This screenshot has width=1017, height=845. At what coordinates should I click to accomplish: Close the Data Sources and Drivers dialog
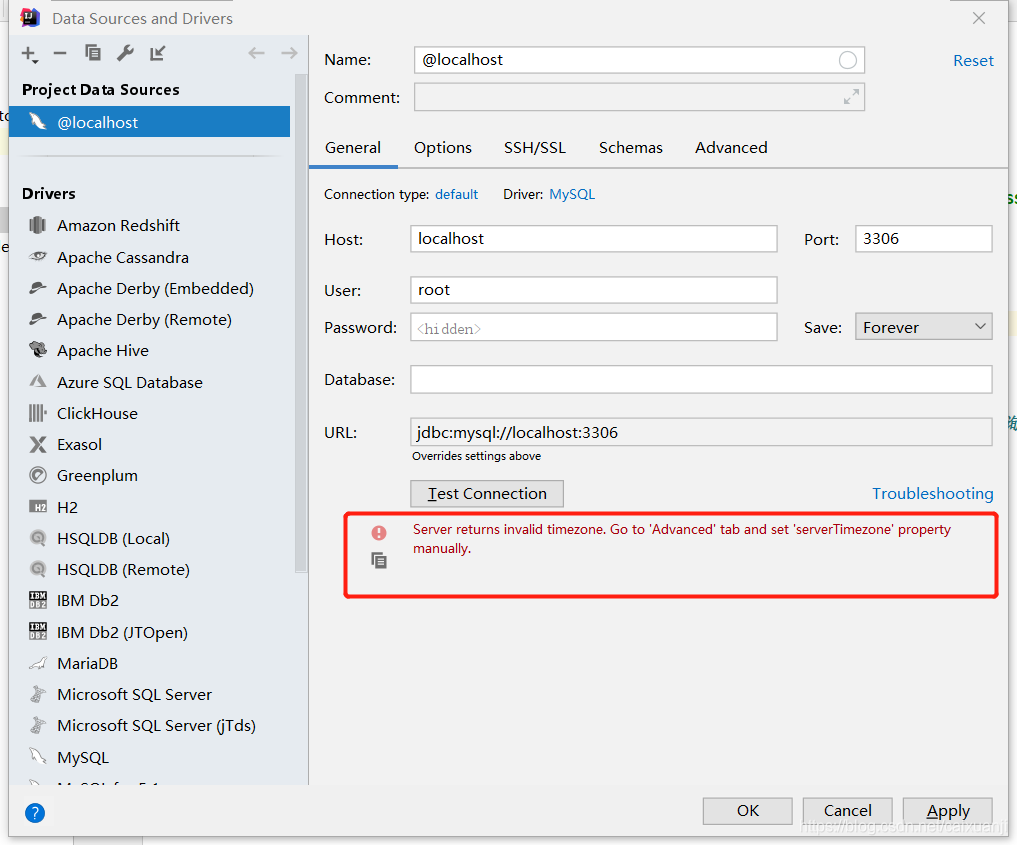coord(979,18)
